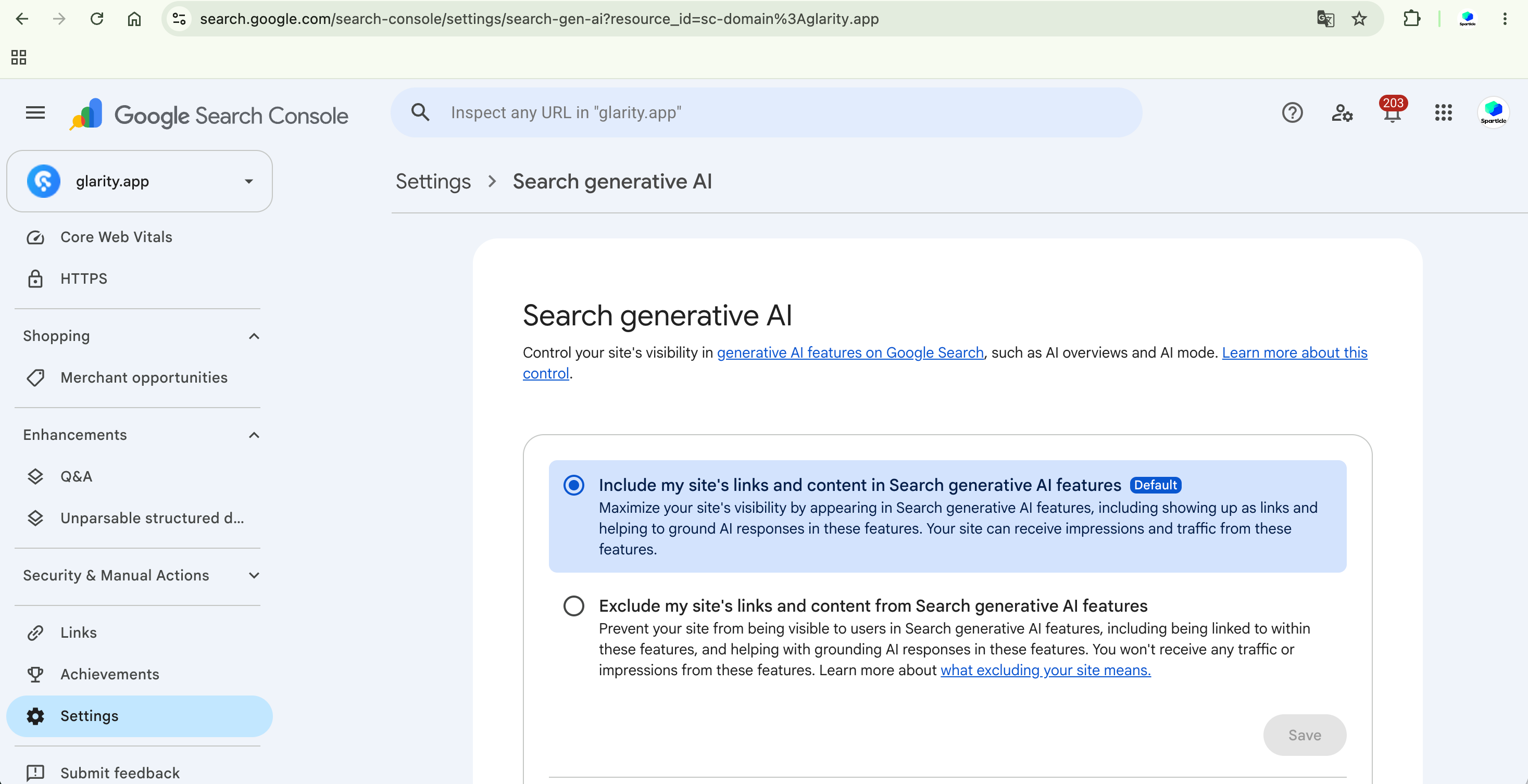Image resolution: width=1528 pixels, height=784 pixels.
Task: Click the Q&A layers icon
Action: tap(35, 477)
